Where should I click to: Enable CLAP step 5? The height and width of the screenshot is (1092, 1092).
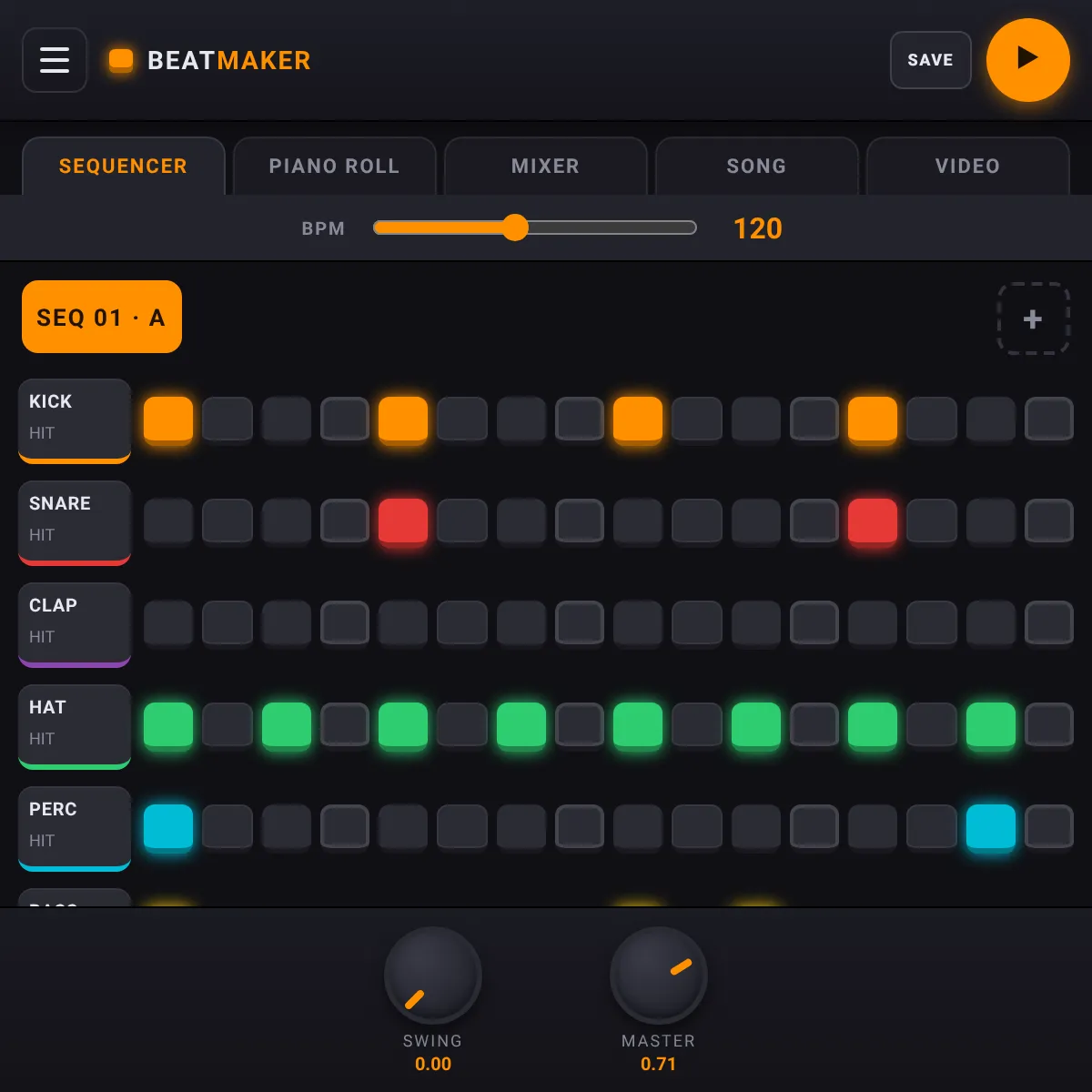(x=403, y=622)
